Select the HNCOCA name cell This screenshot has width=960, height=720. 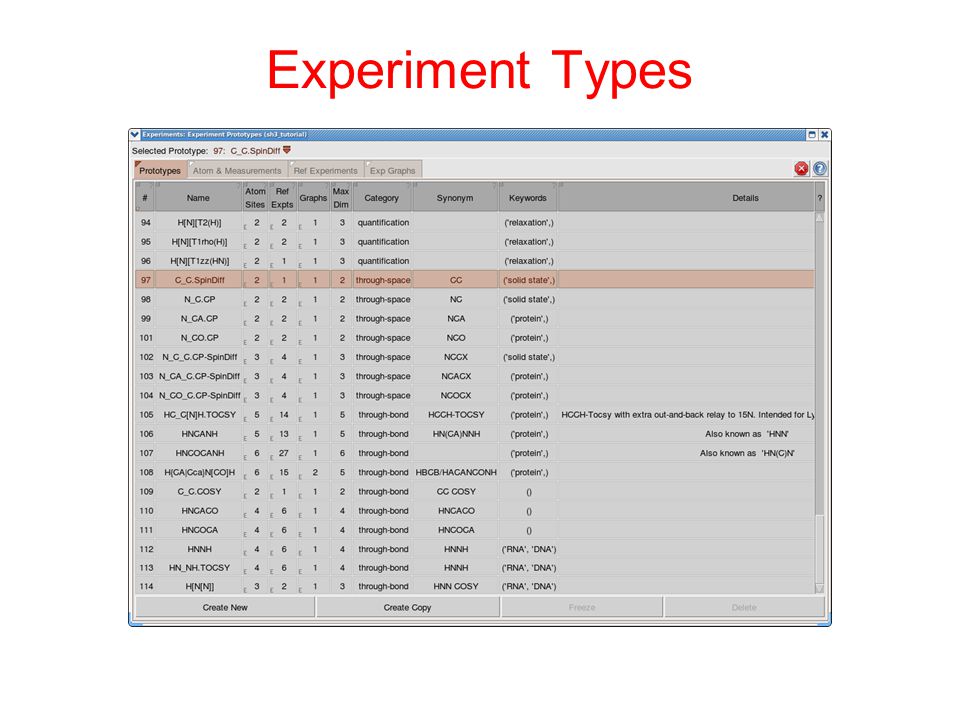click(199, 530)
